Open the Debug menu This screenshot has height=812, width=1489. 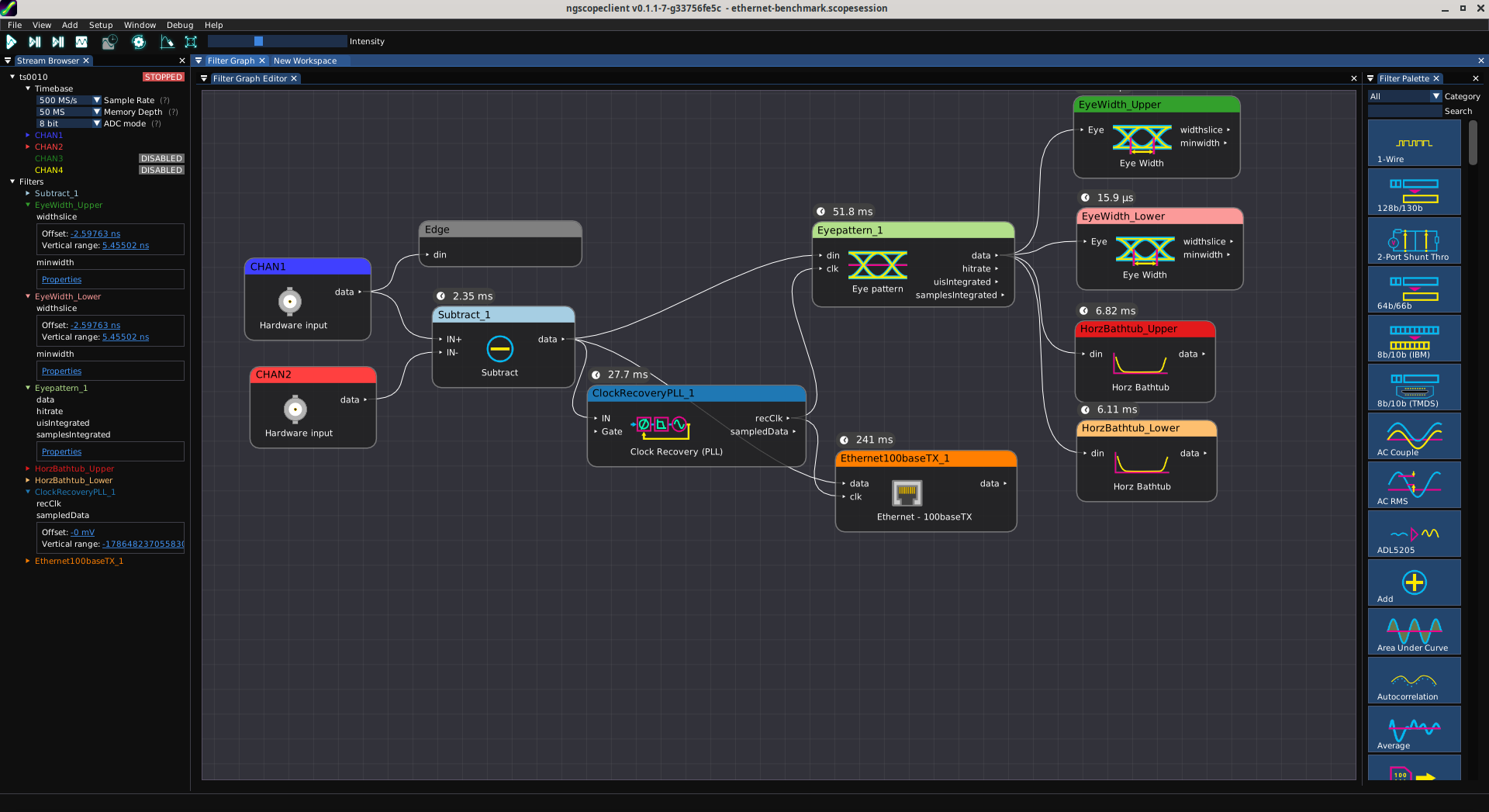tap(180, 25)
